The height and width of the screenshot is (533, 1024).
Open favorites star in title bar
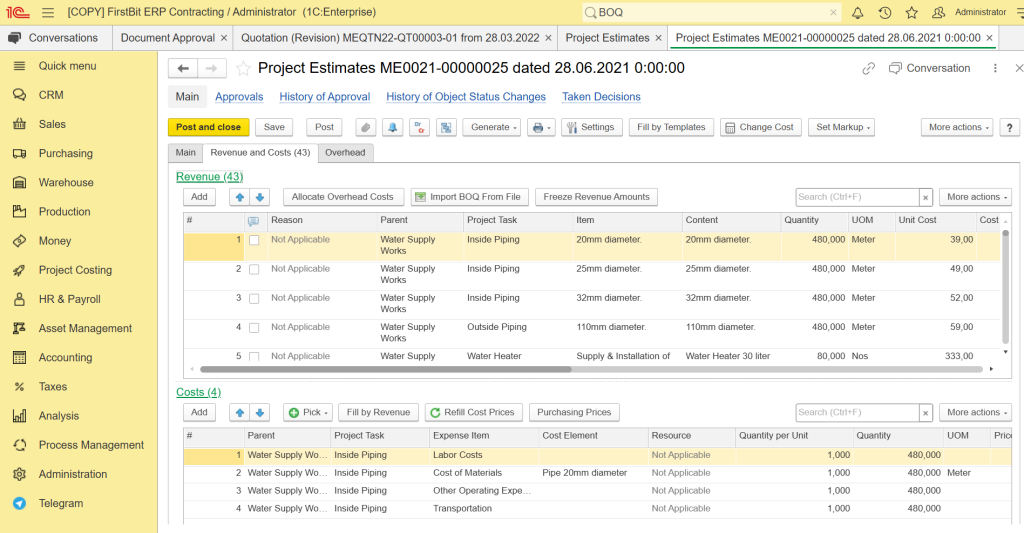(912, 12)
